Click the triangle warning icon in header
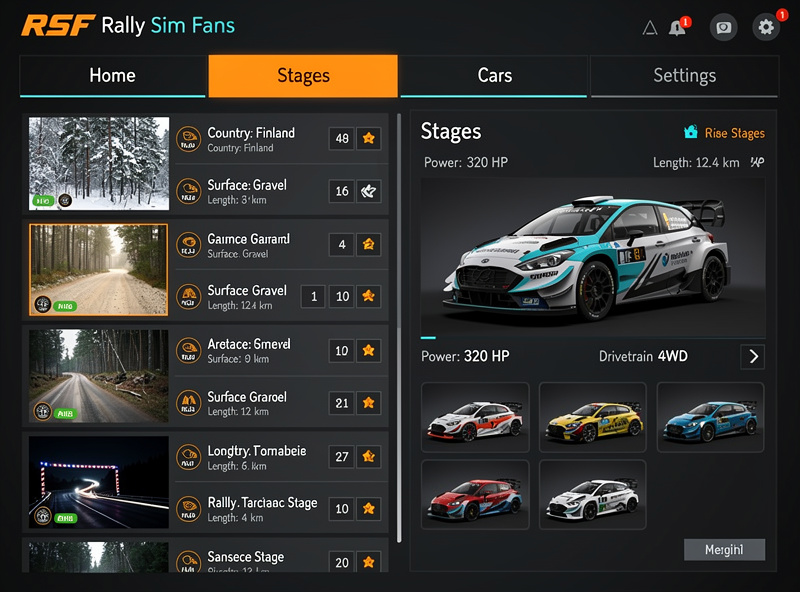 (649, 28)
